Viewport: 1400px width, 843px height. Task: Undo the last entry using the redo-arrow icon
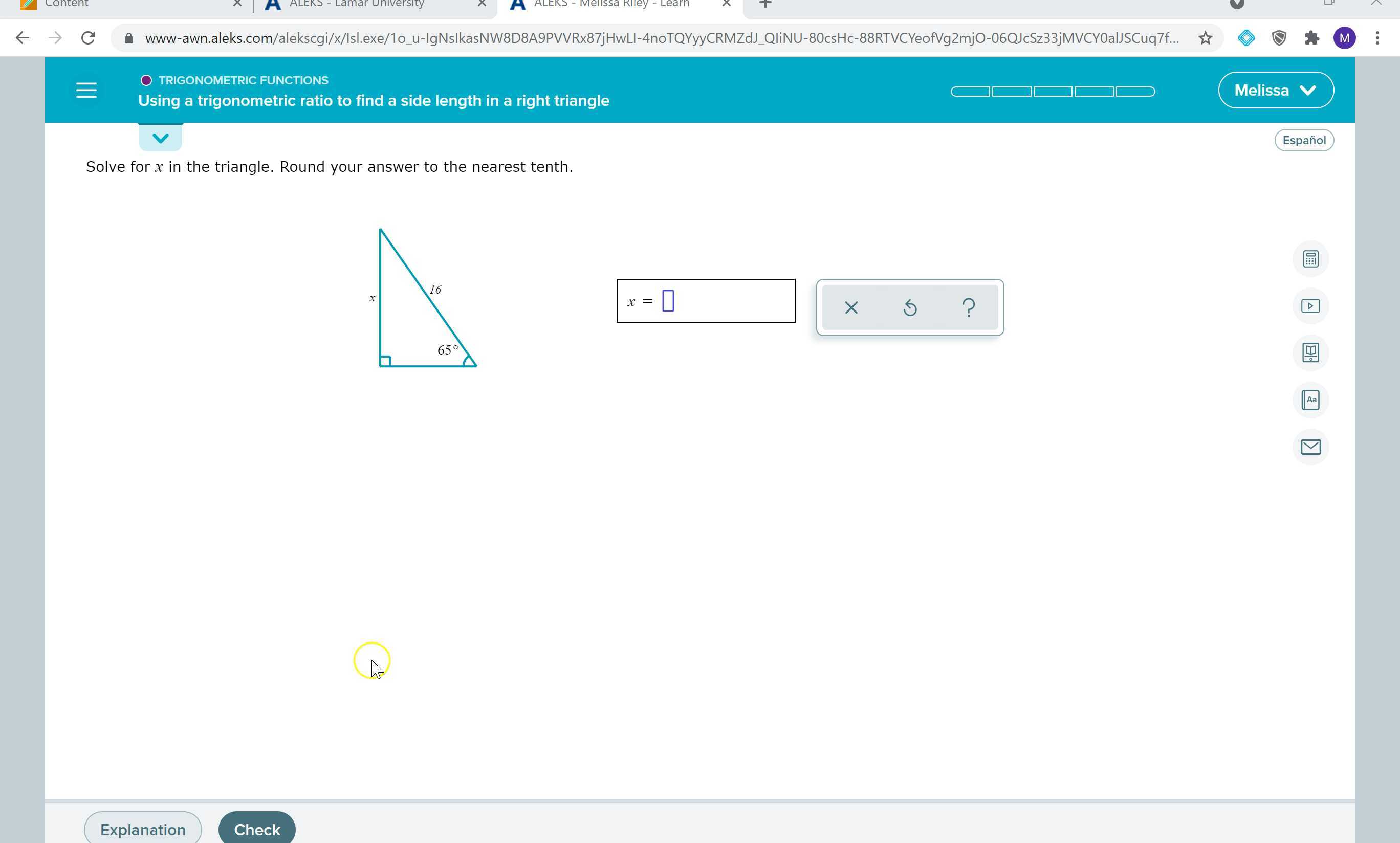(910, 307)
